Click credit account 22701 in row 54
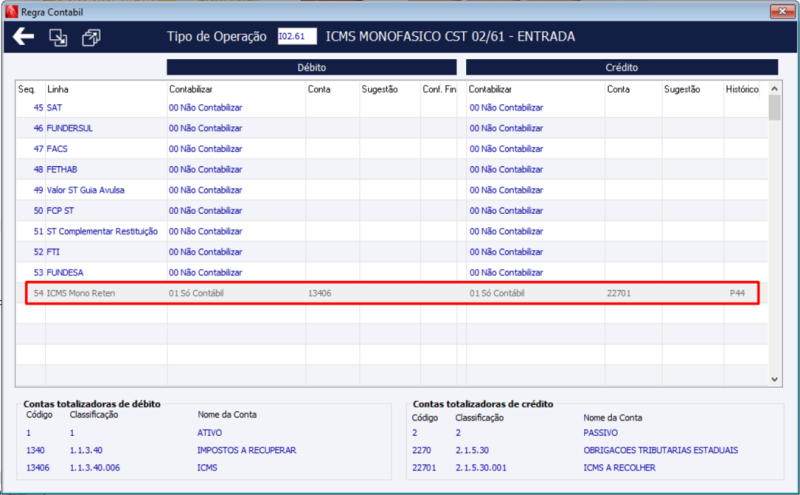800x495 pixels. 619,293
